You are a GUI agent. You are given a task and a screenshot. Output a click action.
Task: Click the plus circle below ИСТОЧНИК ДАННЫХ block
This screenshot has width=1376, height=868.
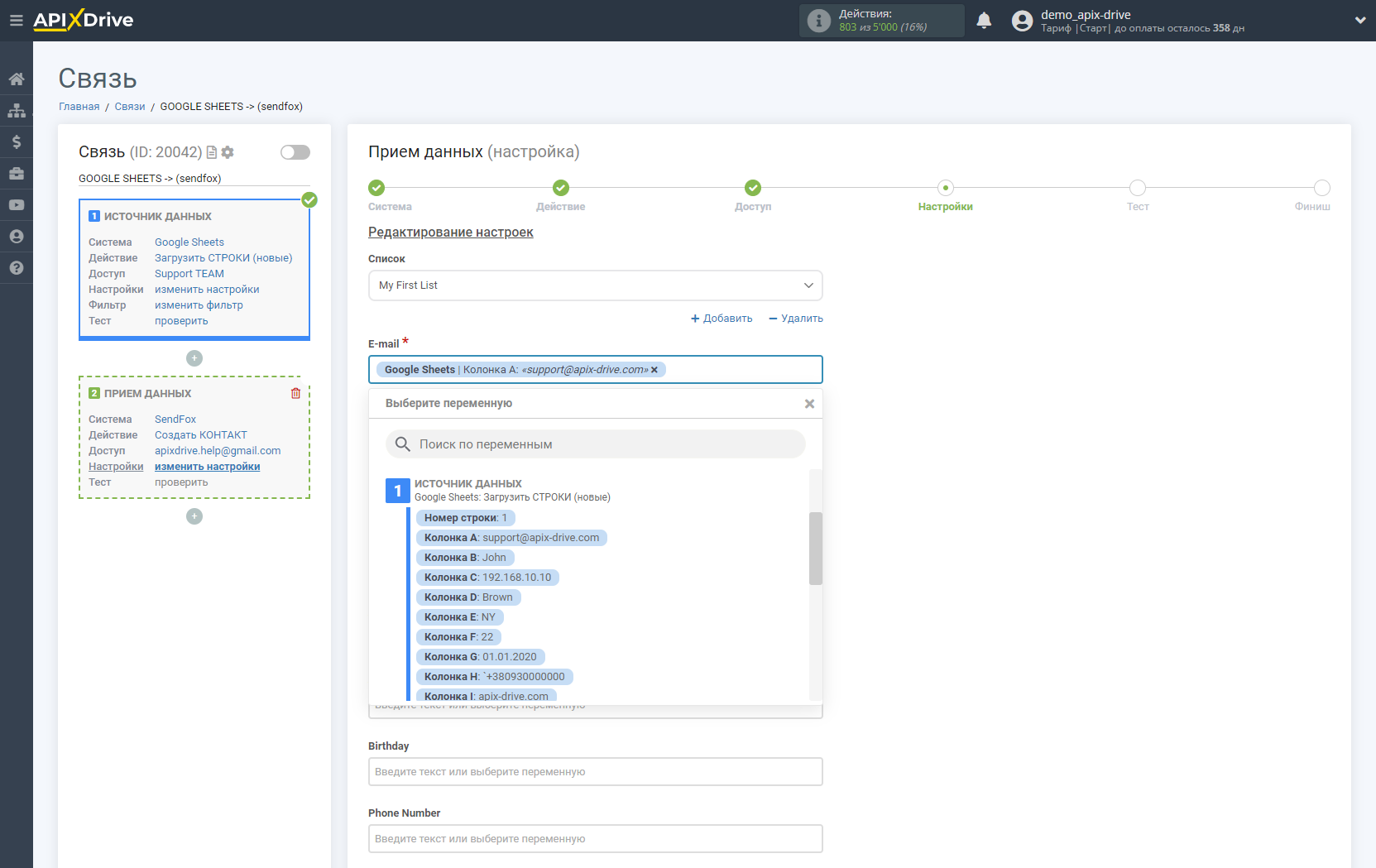click(x=194, y=358)
